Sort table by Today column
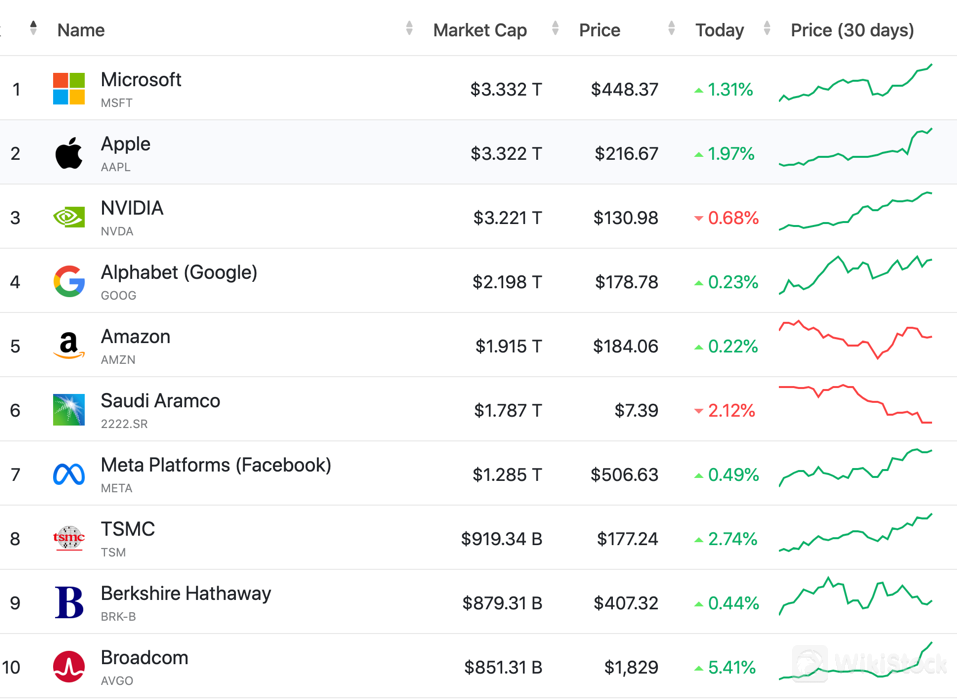Image resolution: width=957 pixels, height=699 pixels. point(719,30)
